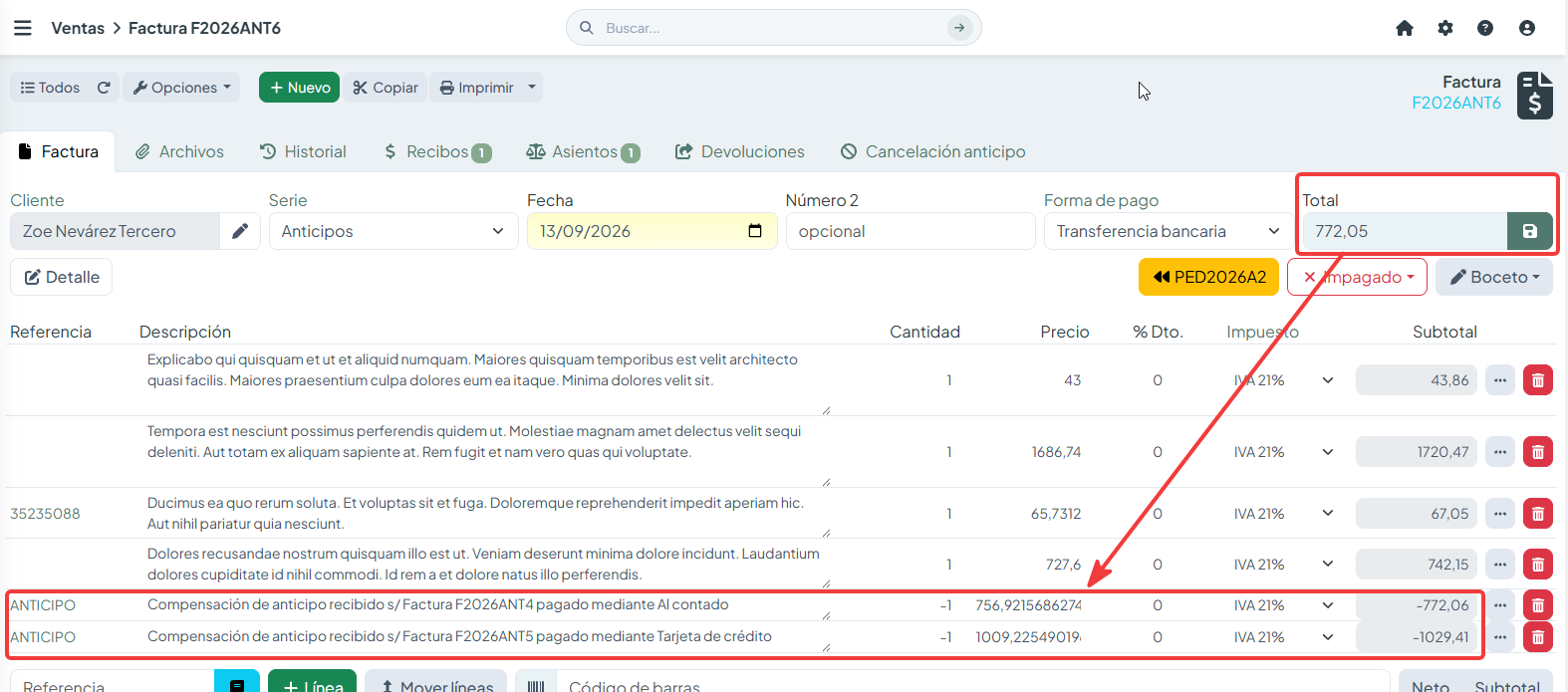Open the Impagado status dropdown

point(1357,277)
